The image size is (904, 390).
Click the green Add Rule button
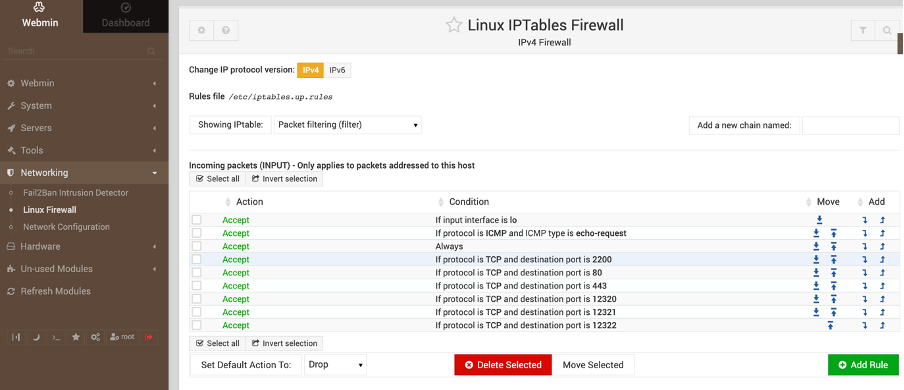click(x=863, y=365)
